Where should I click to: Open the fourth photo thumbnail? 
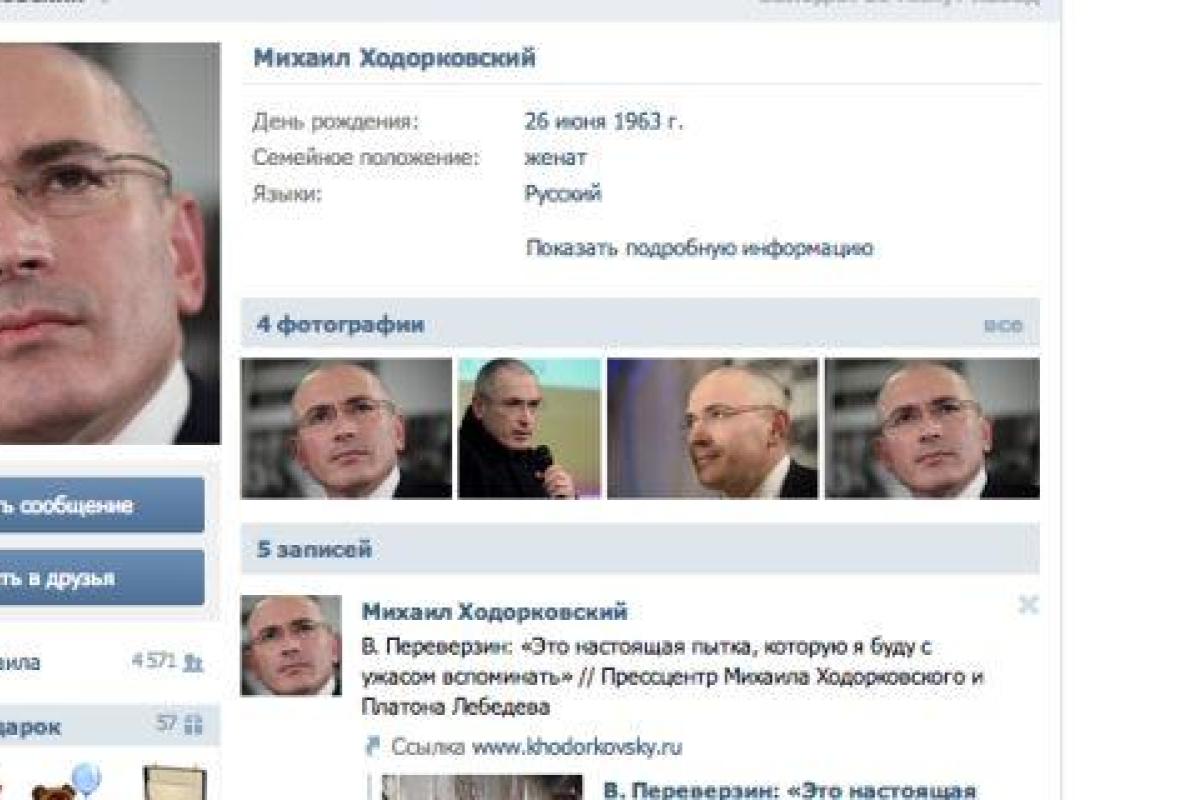coord(932,429)
